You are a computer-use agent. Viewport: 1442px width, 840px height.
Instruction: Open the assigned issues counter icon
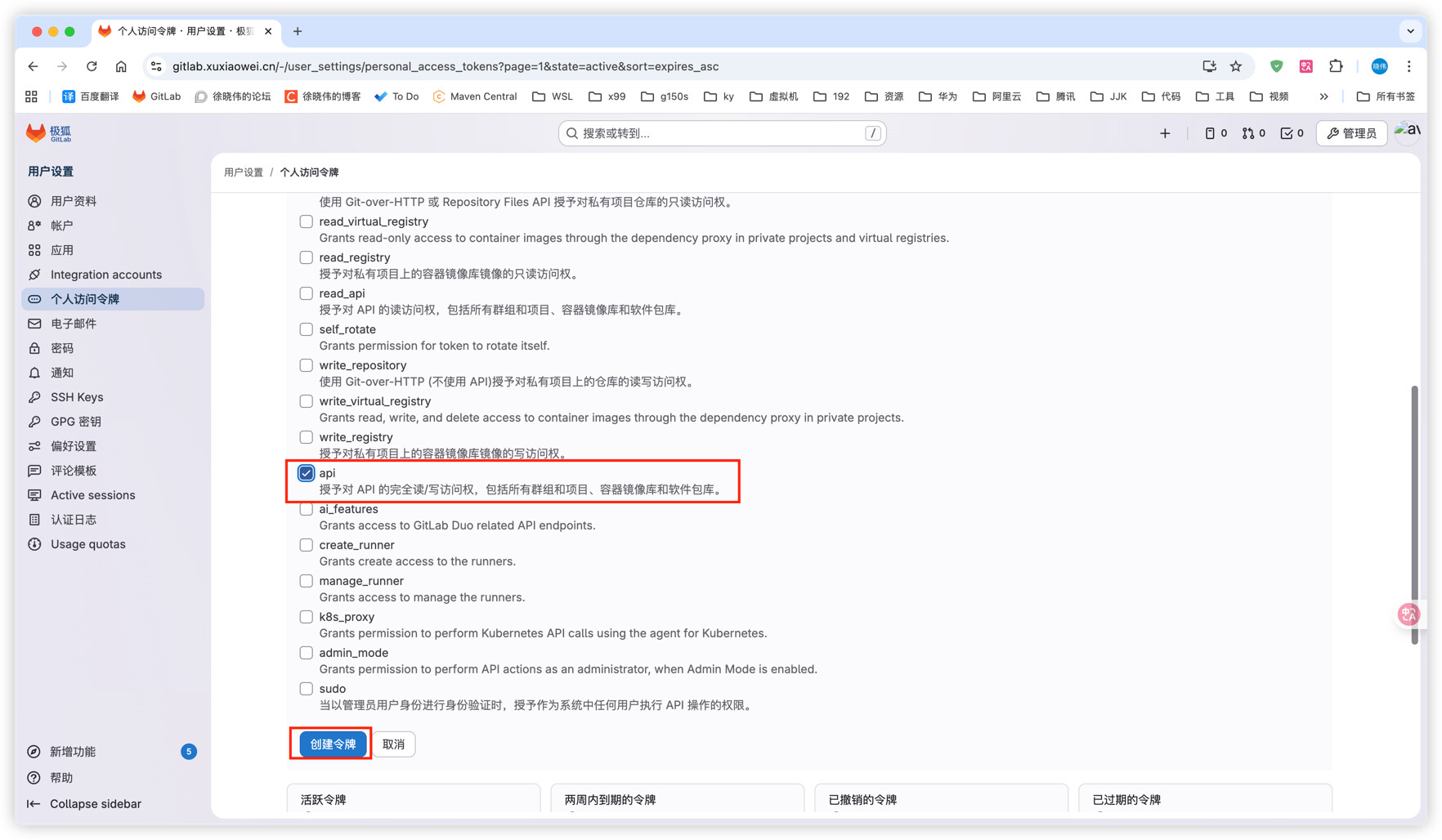point(1216,133)
